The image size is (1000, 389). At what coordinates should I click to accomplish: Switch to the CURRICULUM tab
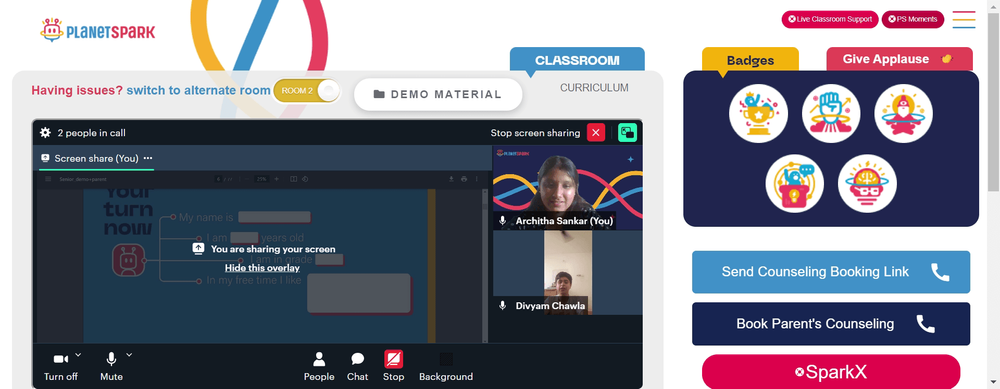pyautogui.click(x=594, y=88)
